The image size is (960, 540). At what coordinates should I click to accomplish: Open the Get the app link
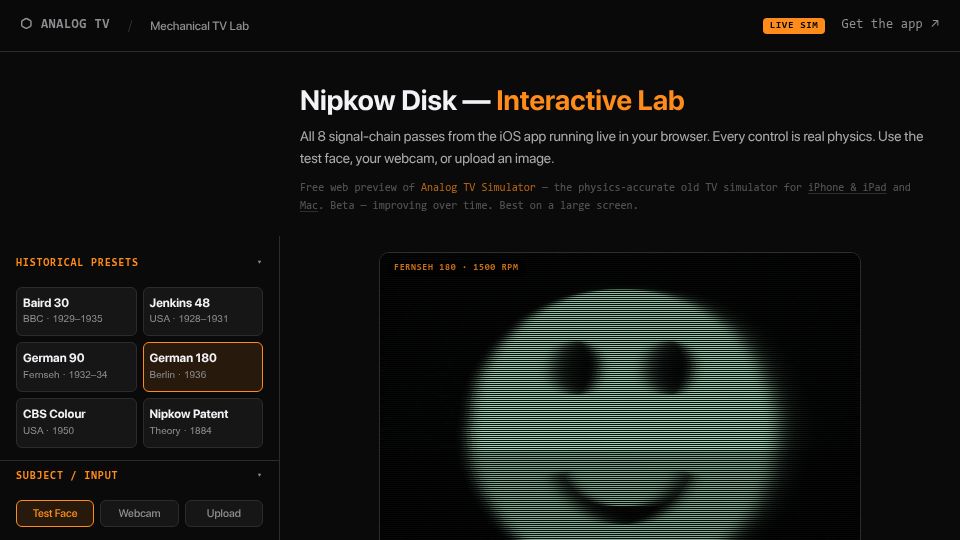pyautogui.click(x=890, y=24)
